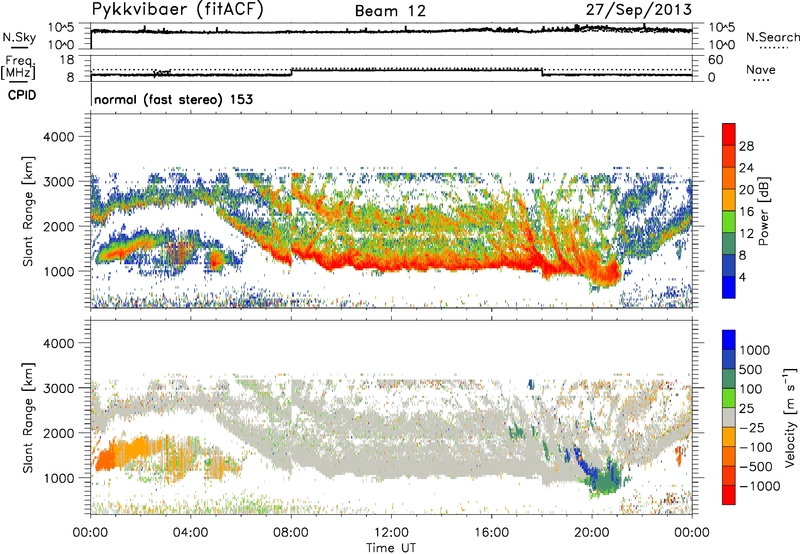The image size is (800, 554).
Task: Click the 'N.Sky' legend label
Action: (19, 38)
